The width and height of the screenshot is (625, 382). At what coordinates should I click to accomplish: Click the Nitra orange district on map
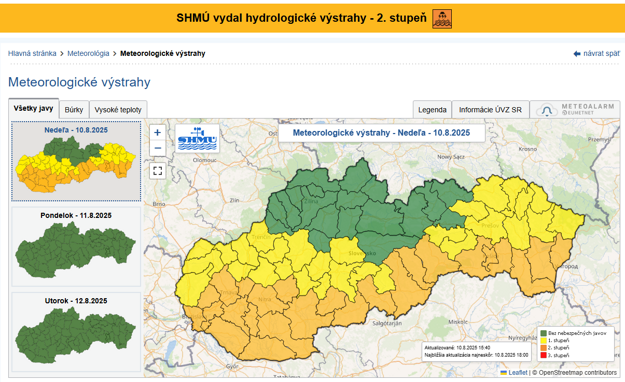click(265, 300)
